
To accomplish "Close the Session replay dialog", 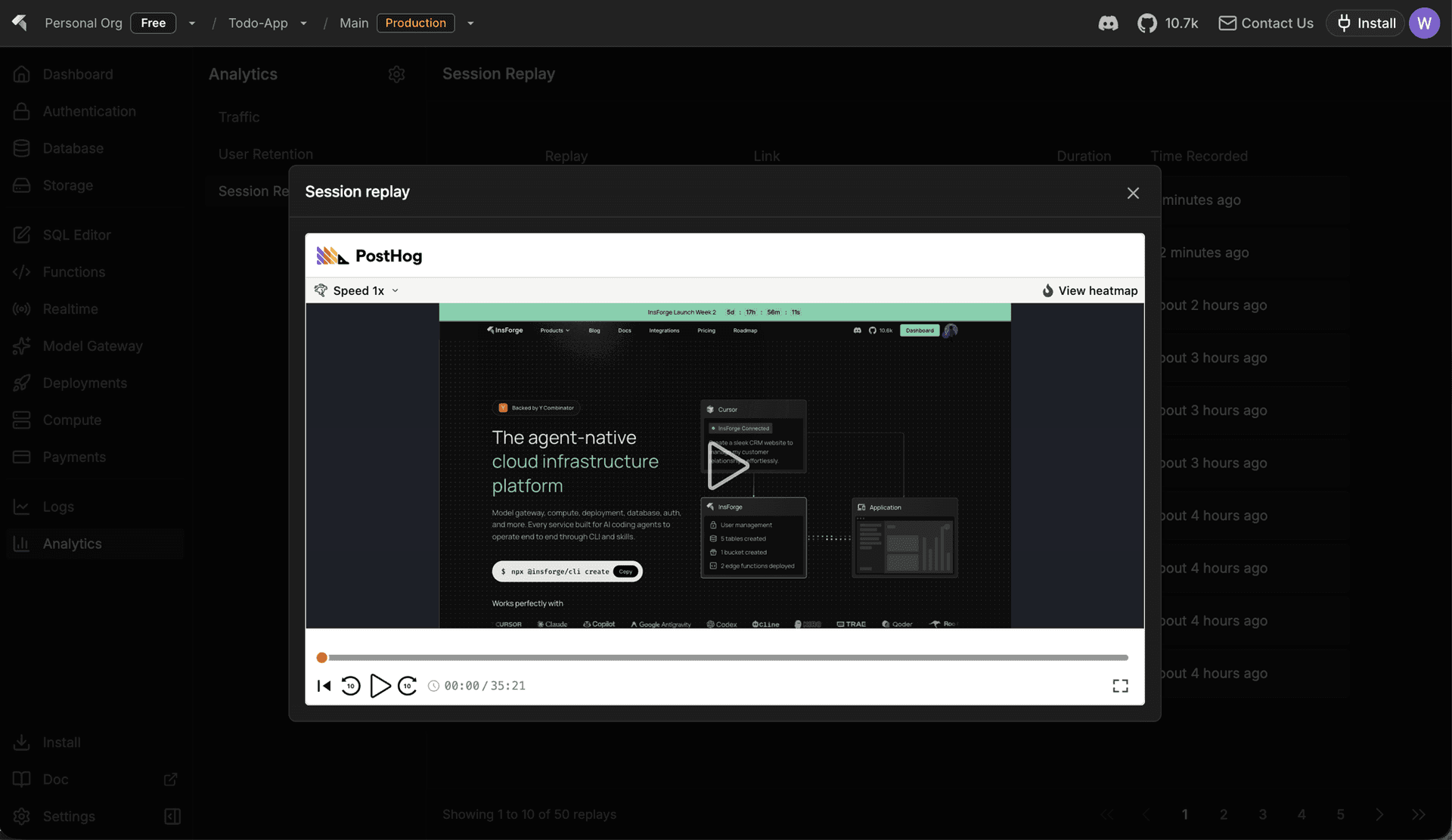I will [x=1133, y=193].
